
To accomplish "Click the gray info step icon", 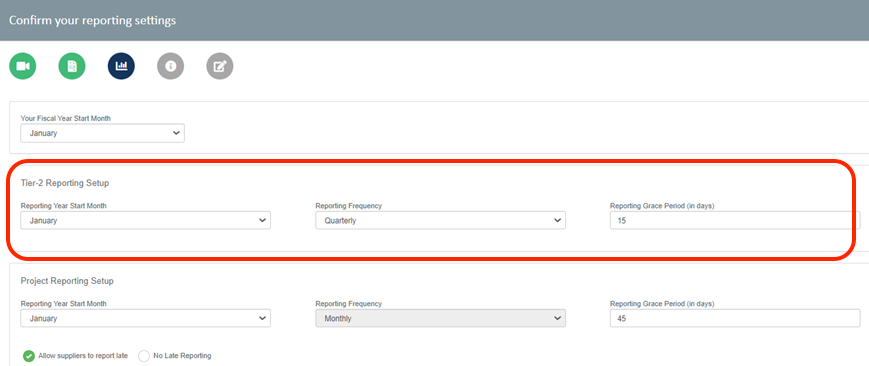I will (x=171, y=67).
